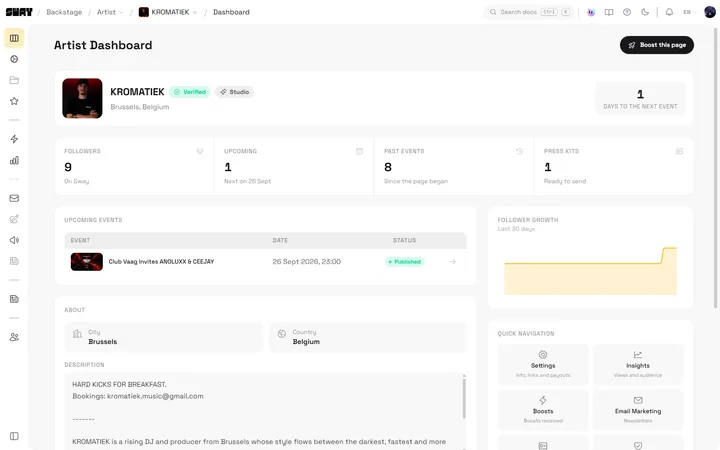Screen dimensions: 720x450
Task: Click the Search docs field
Action: click(x=529, y=12)
